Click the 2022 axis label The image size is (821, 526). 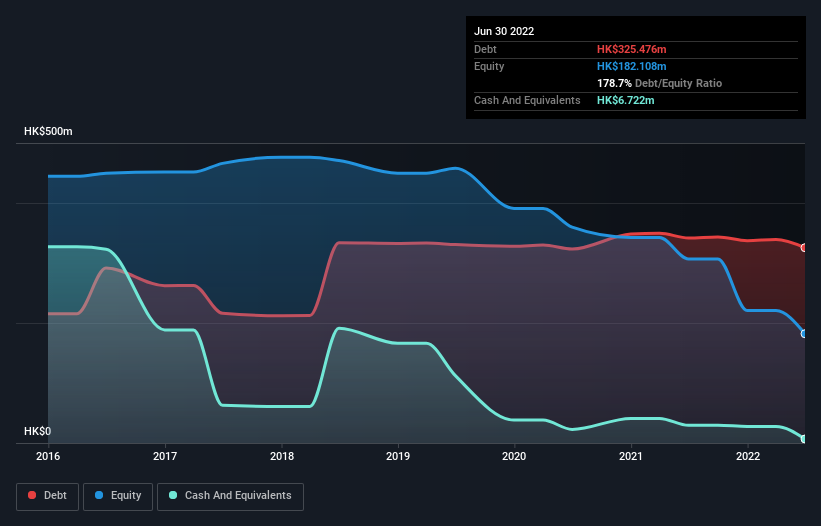(x=748, y=456)
